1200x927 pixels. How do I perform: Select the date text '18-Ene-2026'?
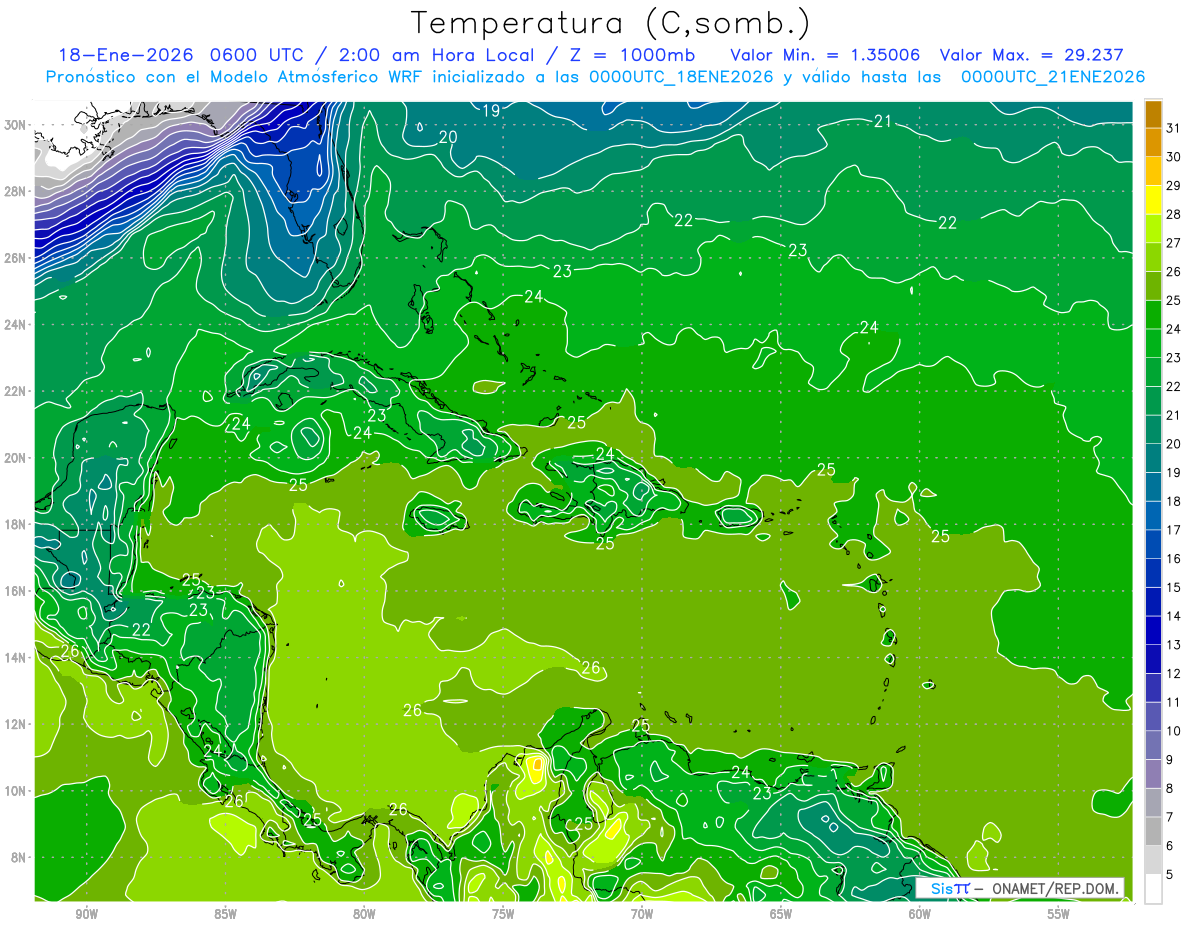126,55
